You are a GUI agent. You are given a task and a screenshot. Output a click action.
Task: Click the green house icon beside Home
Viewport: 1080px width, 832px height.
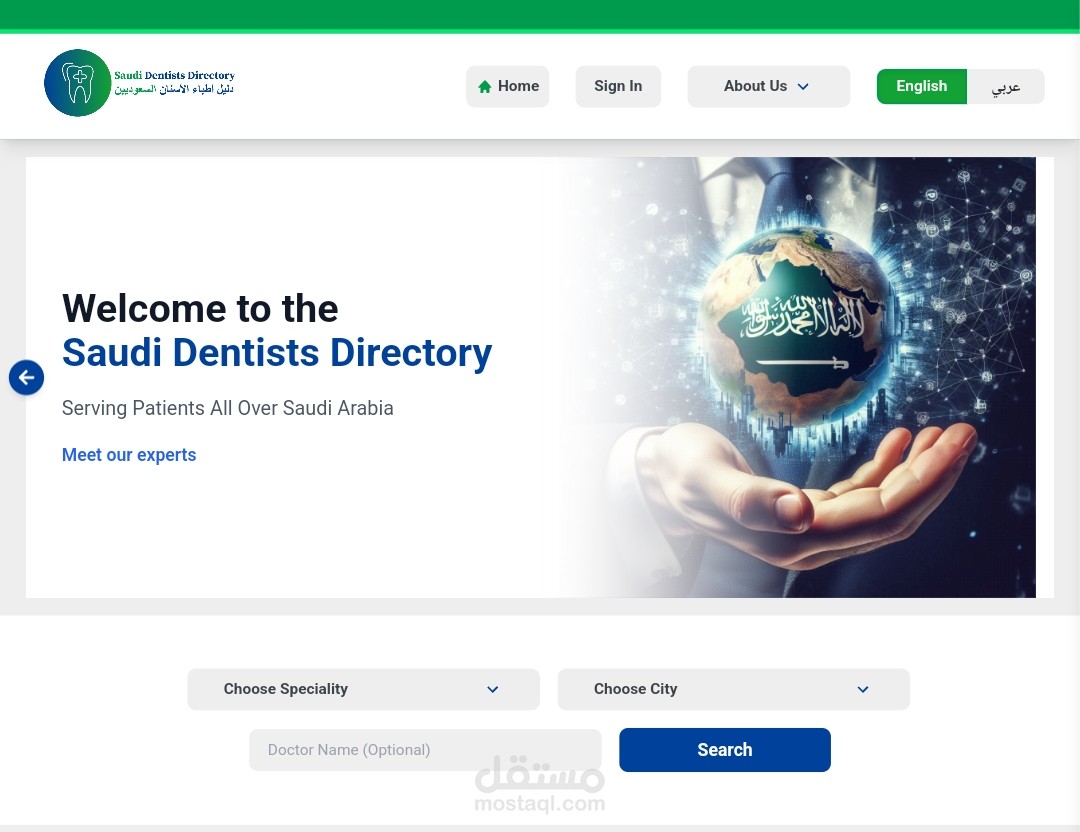485,87
